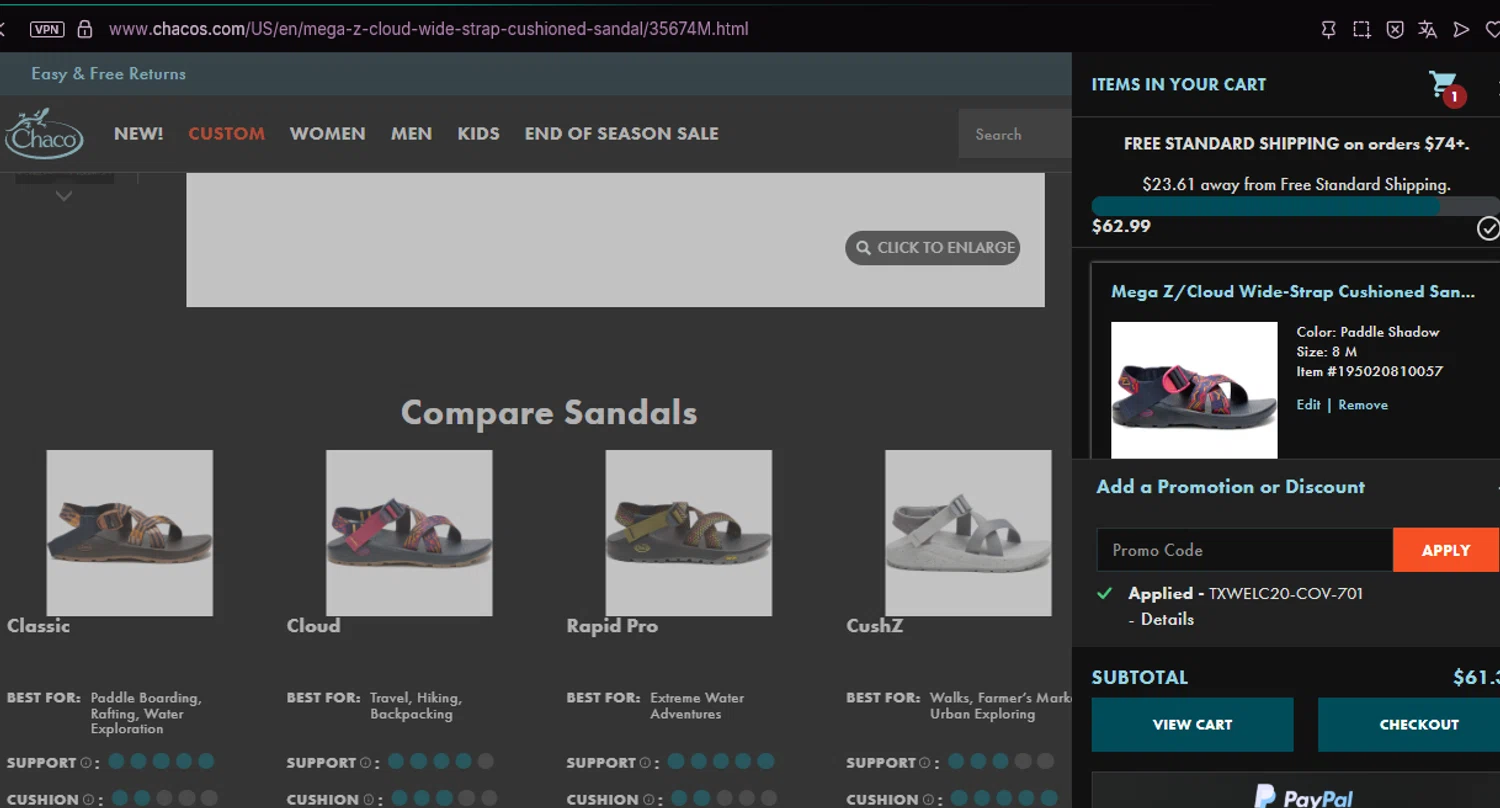
Task: Open the NEW! menu item
Action: [x=139, y=134]
